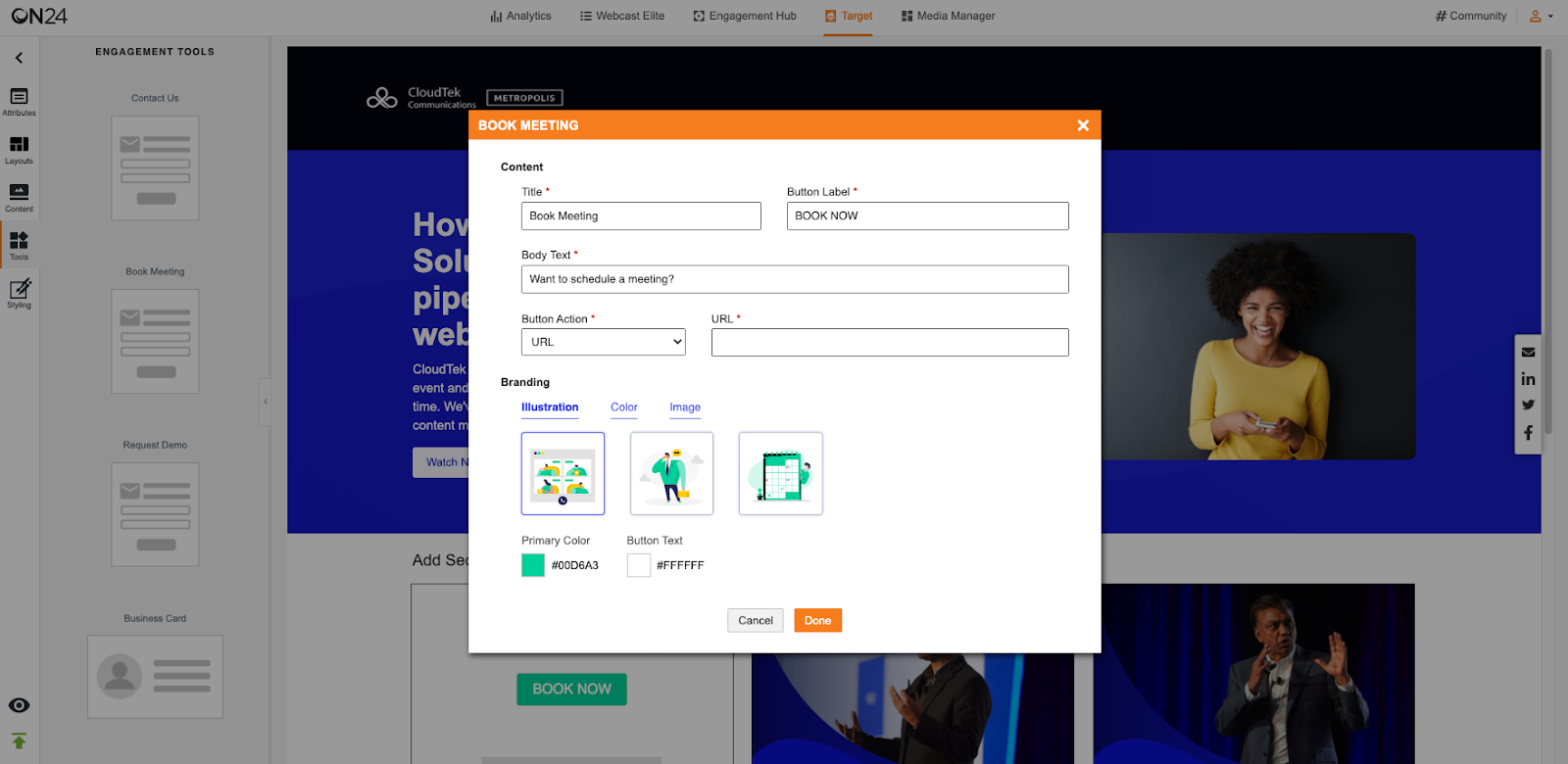Click the Cancel button

pyautogui.click(x=756, y=620)
